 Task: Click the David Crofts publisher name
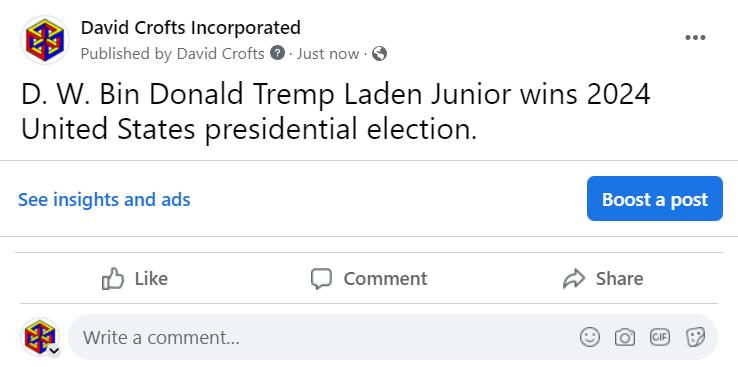pyautogui.click(x=220, y=54)
